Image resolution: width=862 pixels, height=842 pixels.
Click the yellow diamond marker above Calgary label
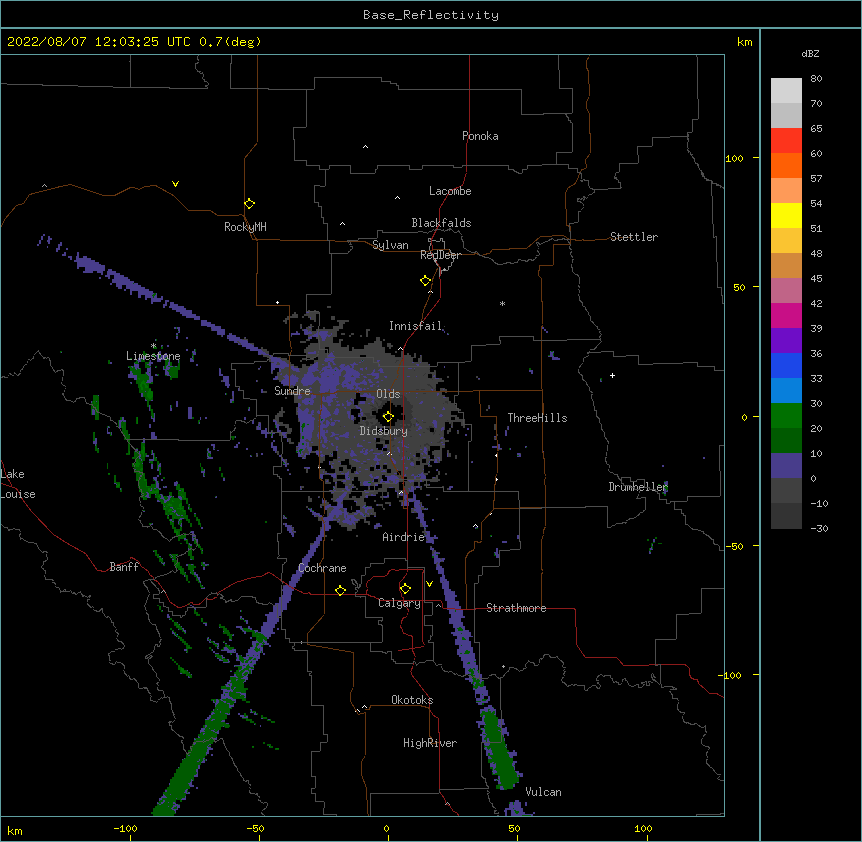[x=405, y=589]
